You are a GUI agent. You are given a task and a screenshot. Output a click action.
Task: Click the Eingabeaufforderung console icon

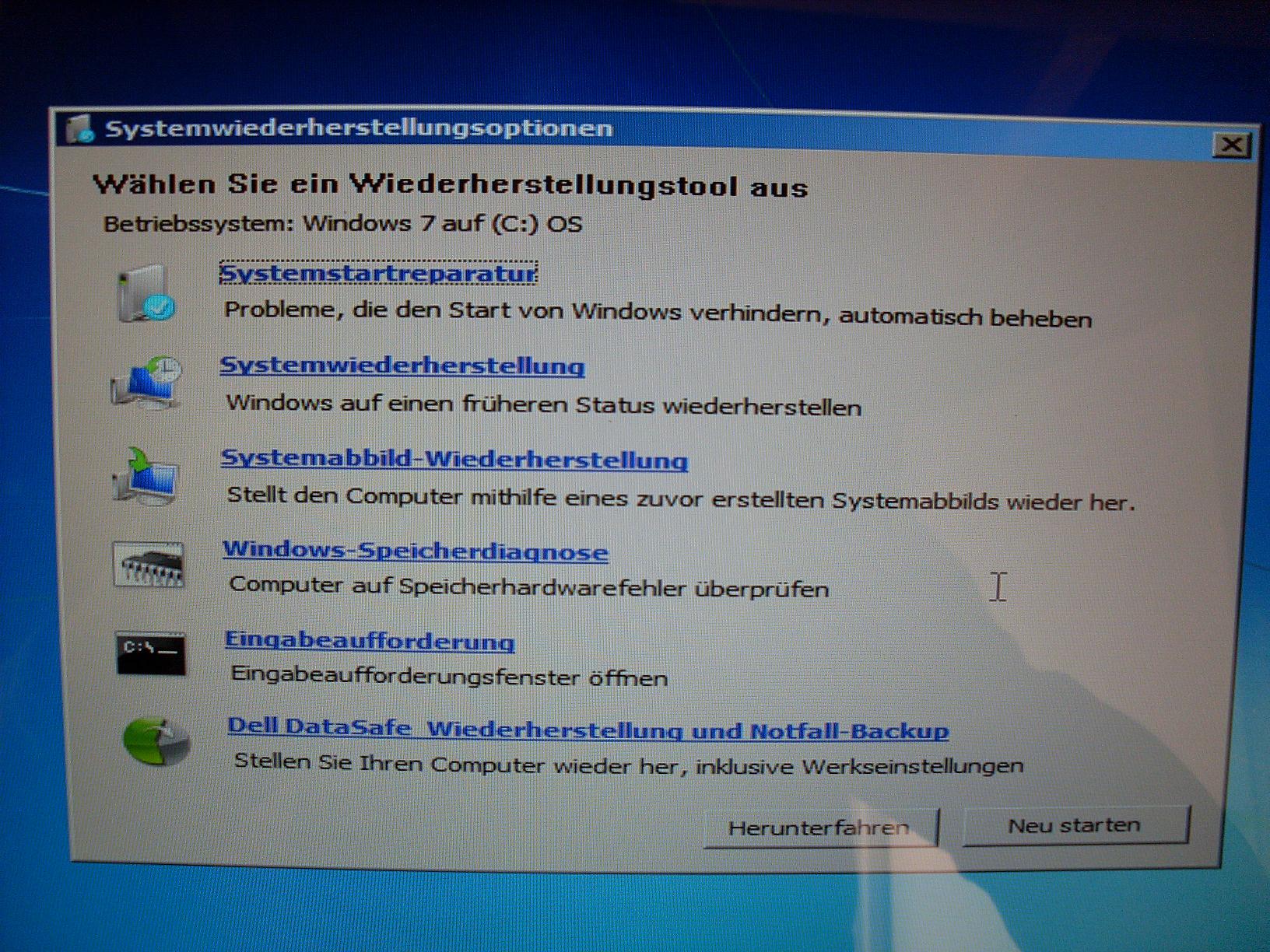click(151, 653)
